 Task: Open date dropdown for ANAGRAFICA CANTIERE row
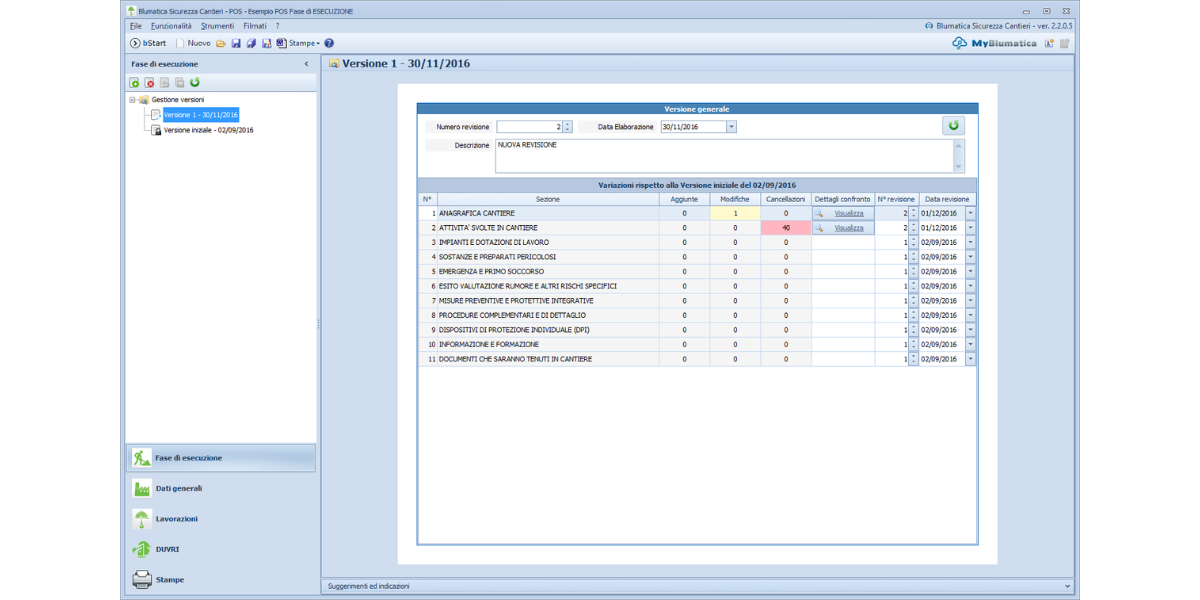pyautogui.click(x=969, y=213)
